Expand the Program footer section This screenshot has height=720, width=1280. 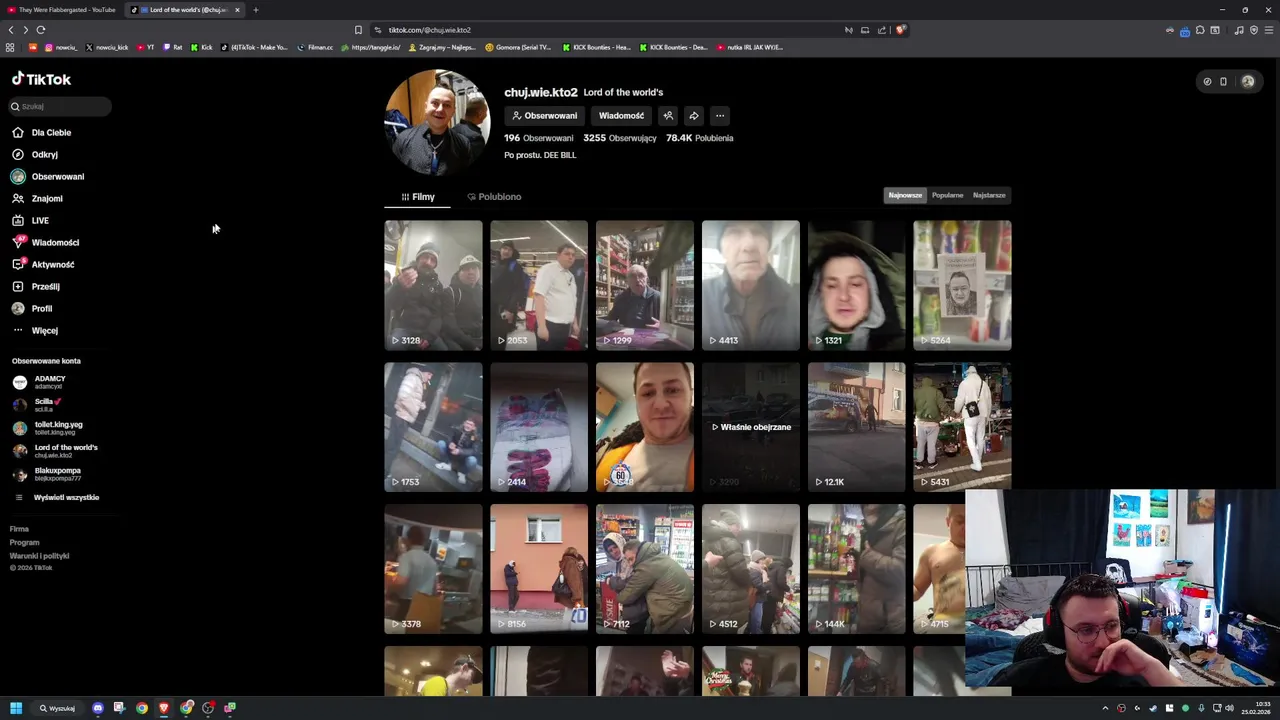24,542
